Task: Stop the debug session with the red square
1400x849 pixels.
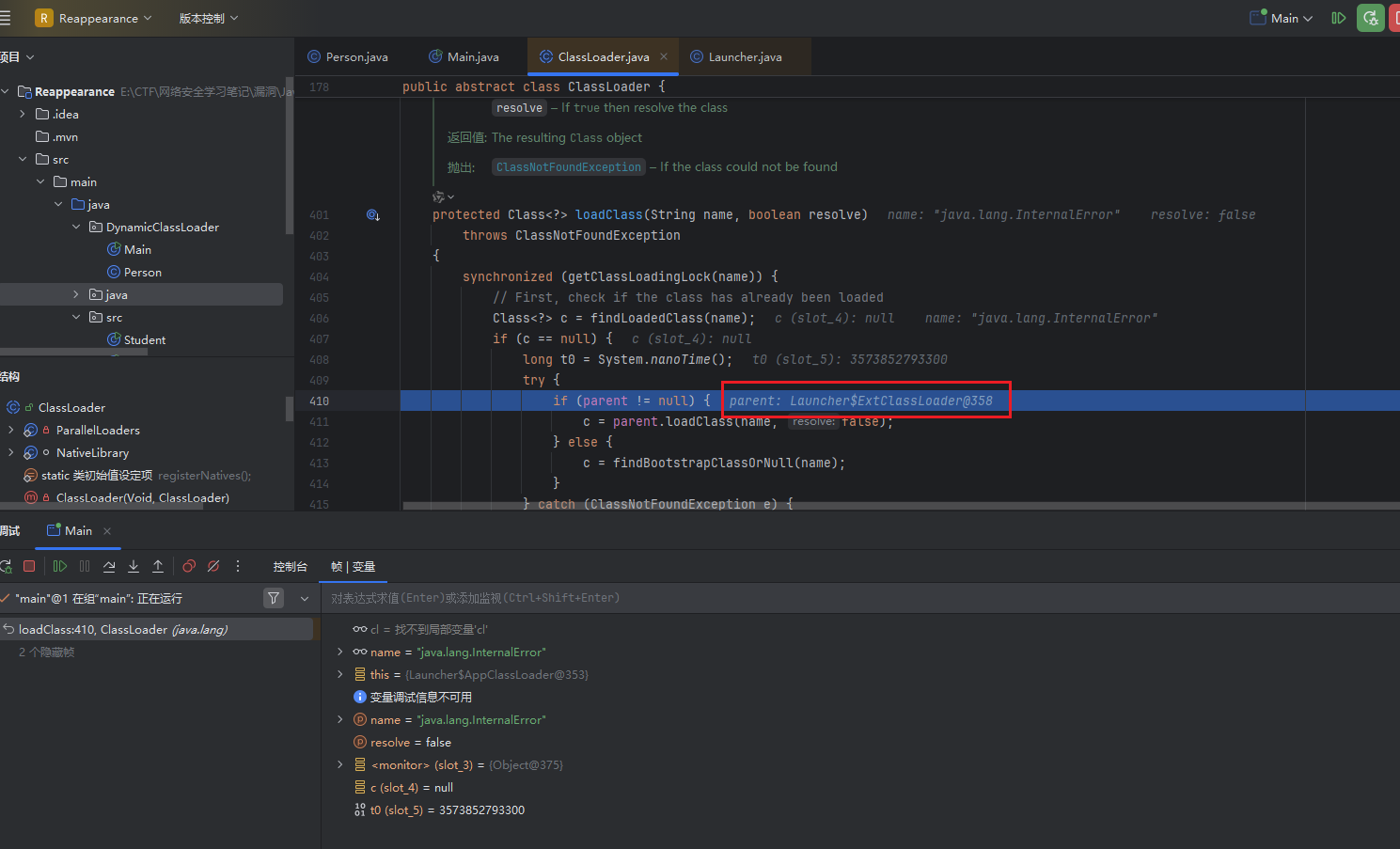Action: pyautogui.click(x=29, y=566)
